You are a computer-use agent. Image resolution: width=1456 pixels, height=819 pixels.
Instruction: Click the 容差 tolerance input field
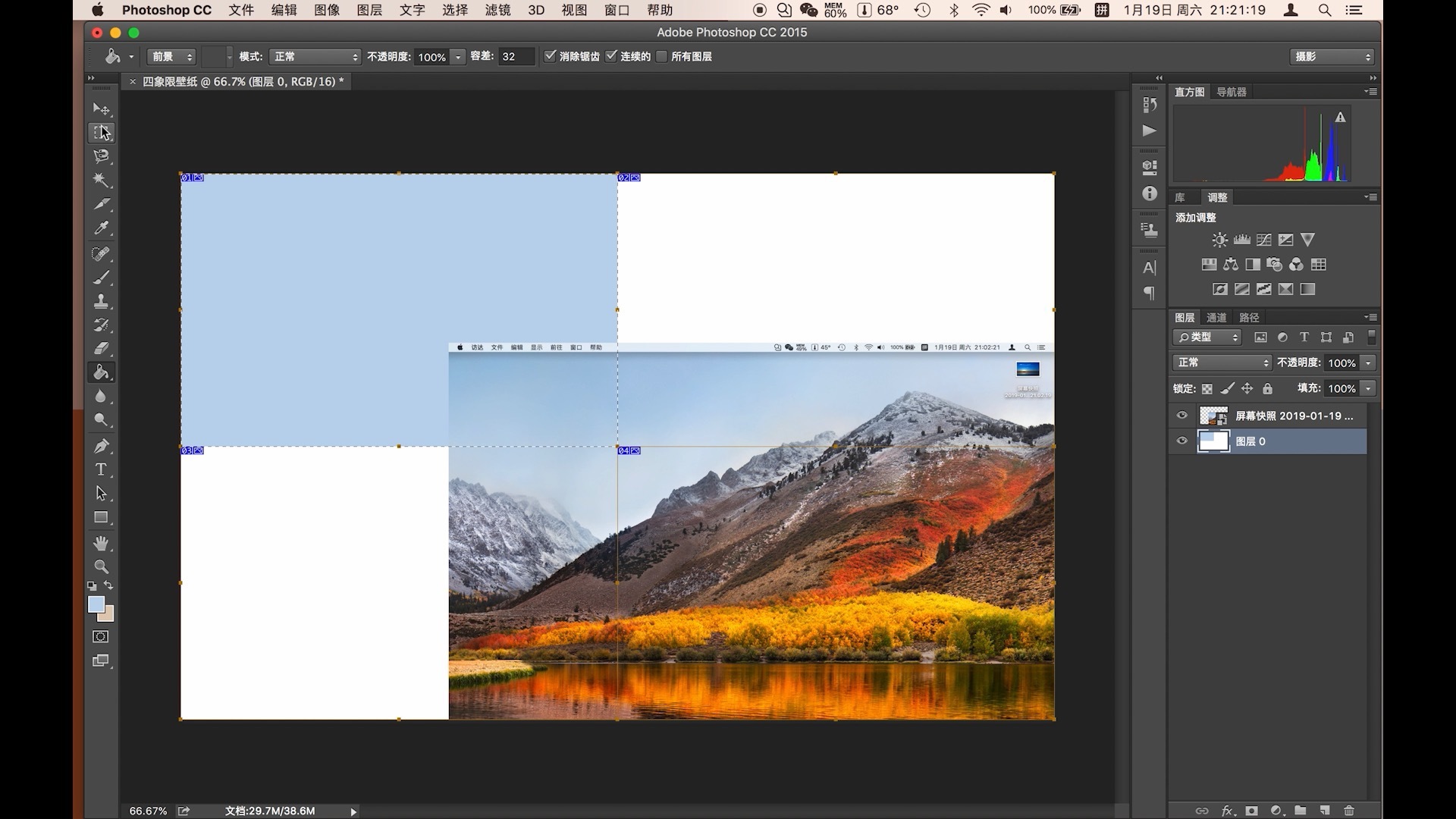point(516,57)
